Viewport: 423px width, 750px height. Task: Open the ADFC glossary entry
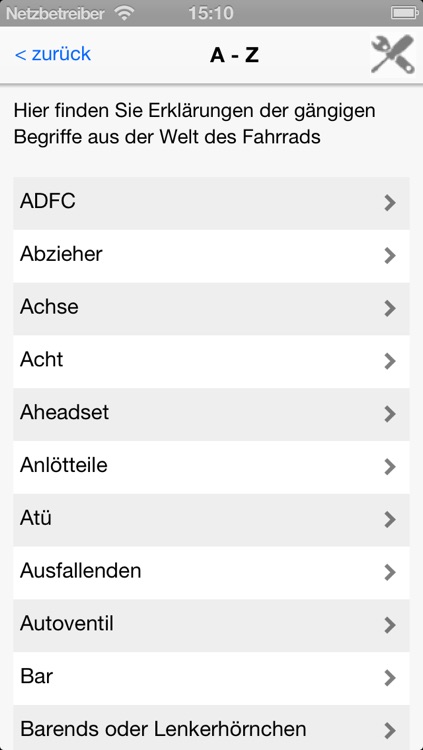coord(211,203)
